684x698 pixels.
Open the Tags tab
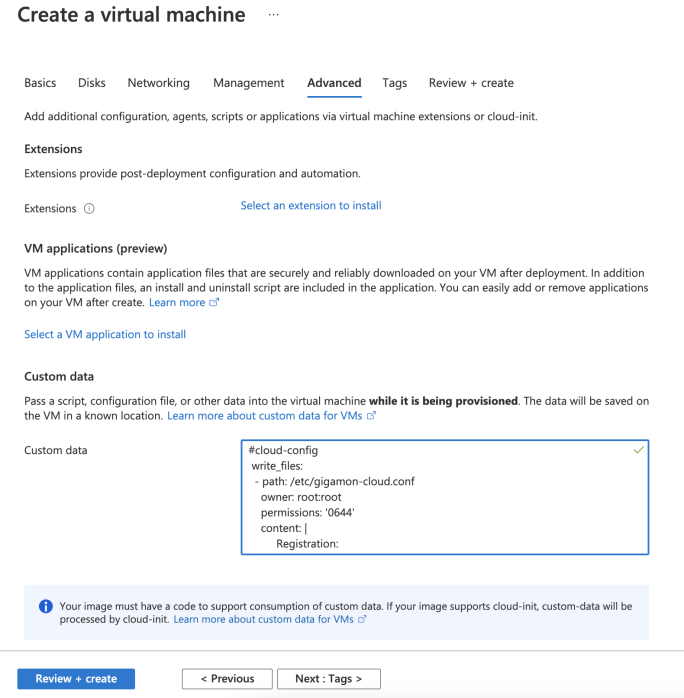point(395,83)
